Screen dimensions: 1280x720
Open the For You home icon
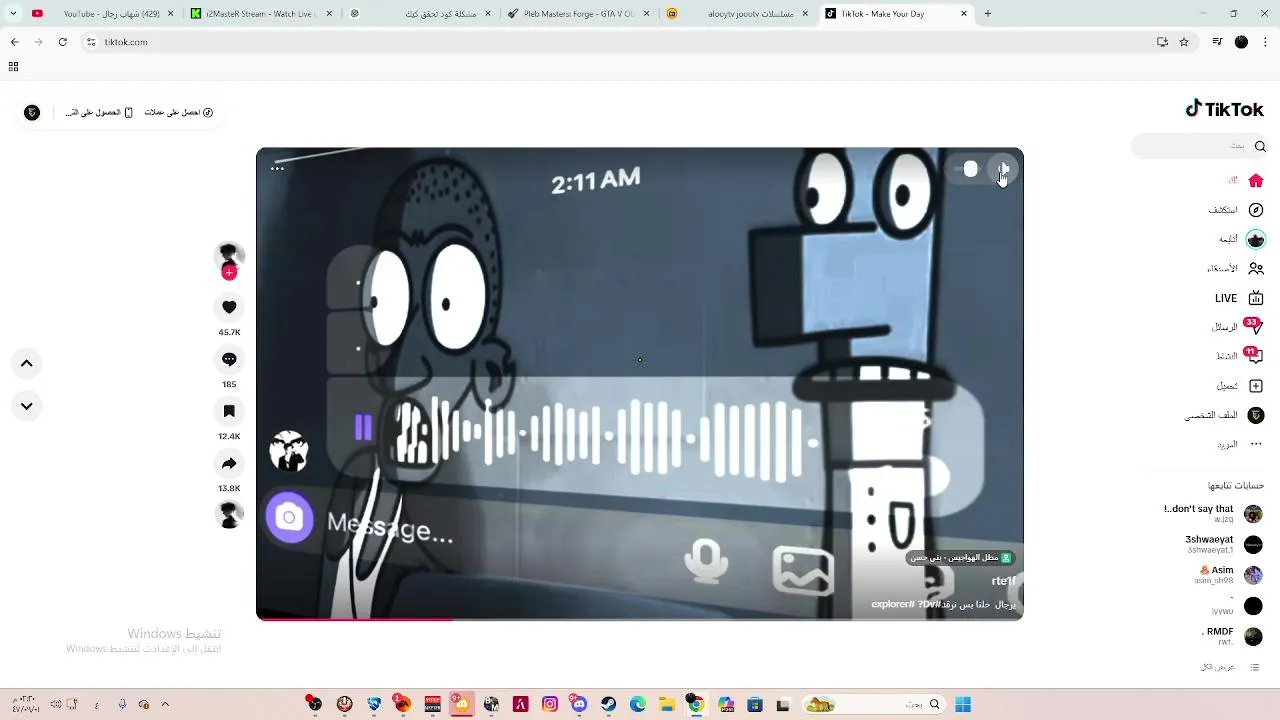pyautogui.click(x=1256, y=181)
